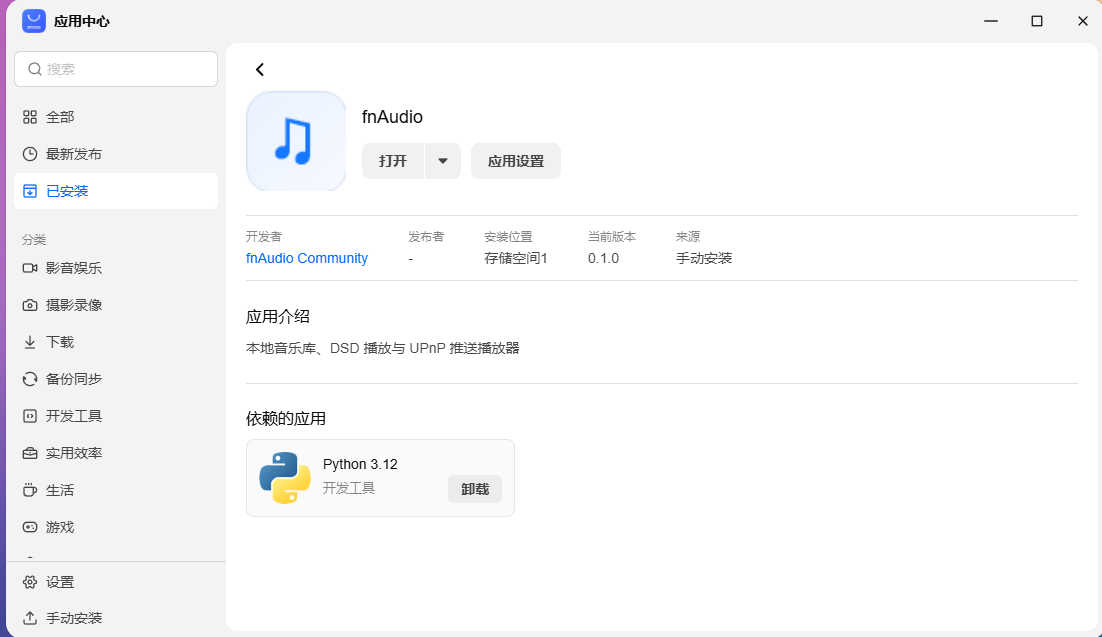The width and height of the screenshot is (1102, 637).
Task: Click the 打开 button
Action: coord(393,161)
